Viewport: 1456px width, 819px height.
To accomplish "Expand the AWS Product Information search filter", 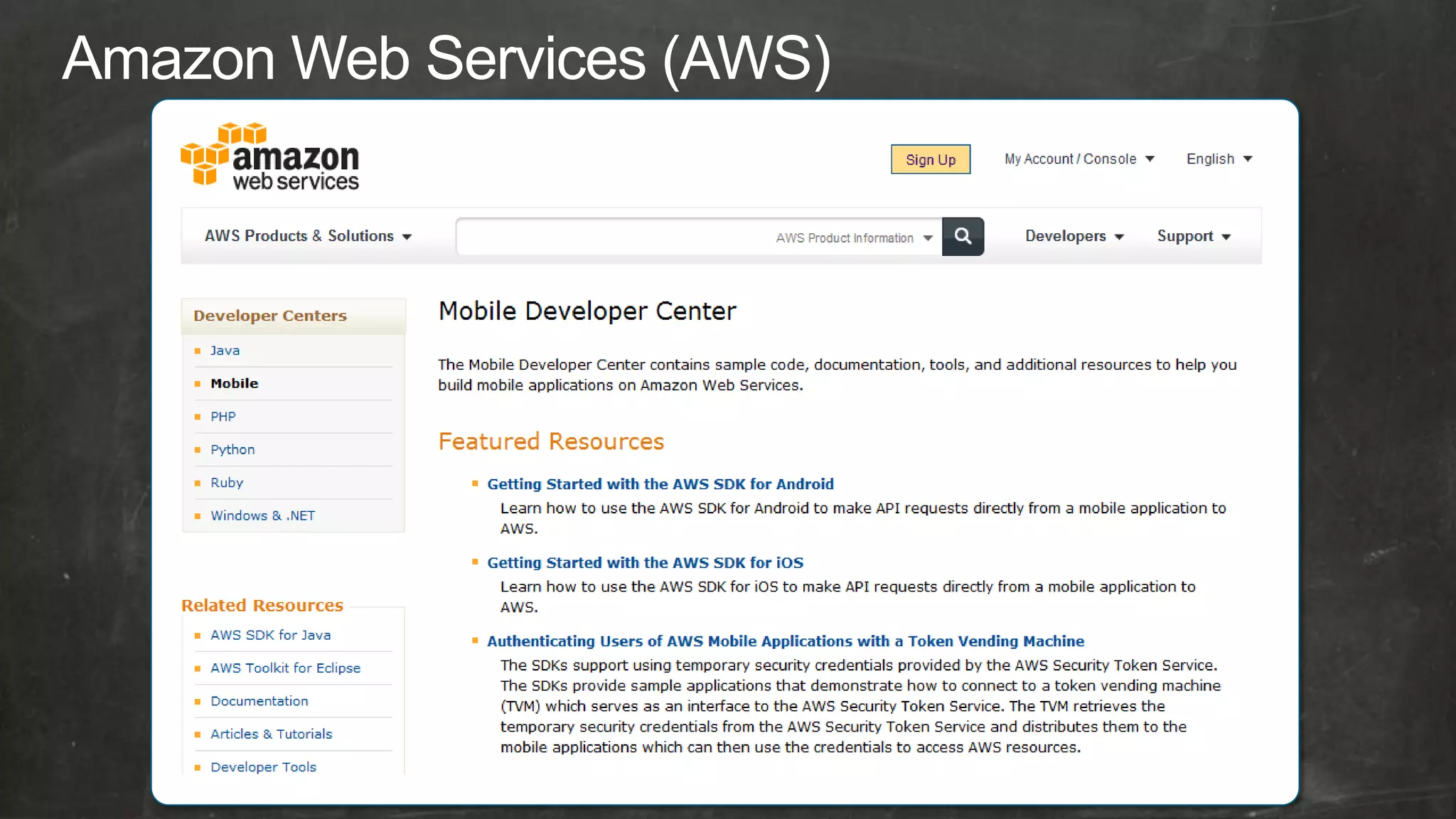I will coord(853,238).
